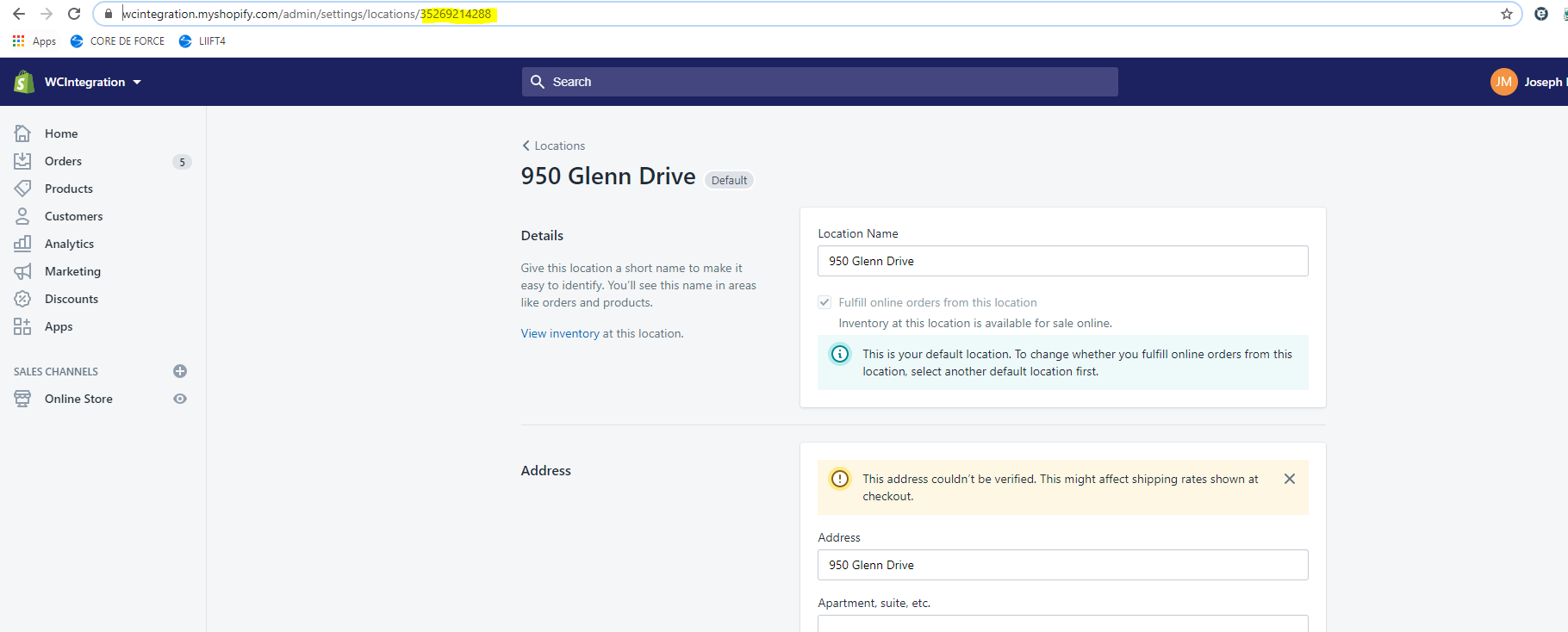
Task: Add a sales channel with plus icon
Action: click(180, 371)
